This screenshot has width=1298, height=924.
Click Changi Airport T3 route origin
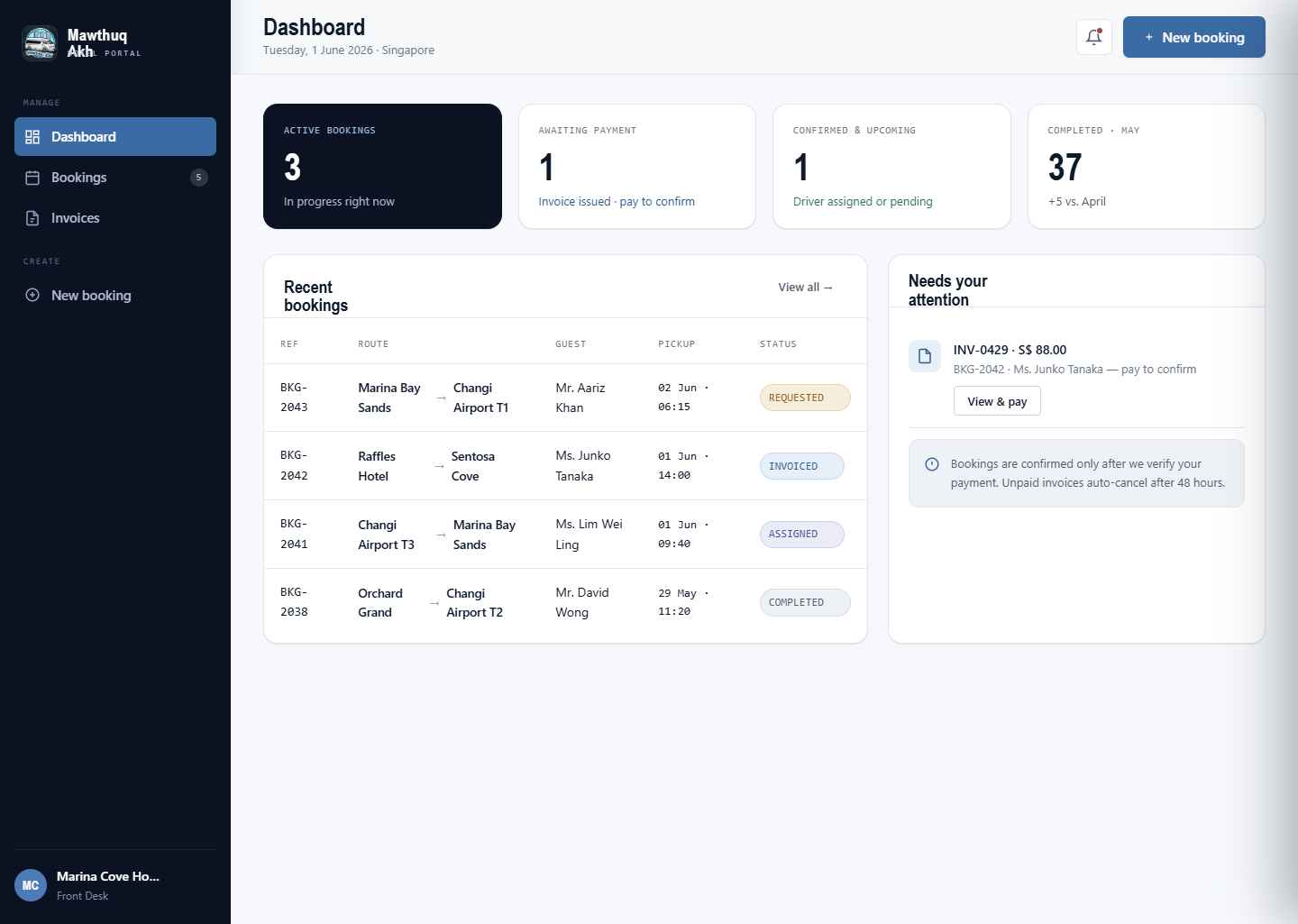point(386,535)
